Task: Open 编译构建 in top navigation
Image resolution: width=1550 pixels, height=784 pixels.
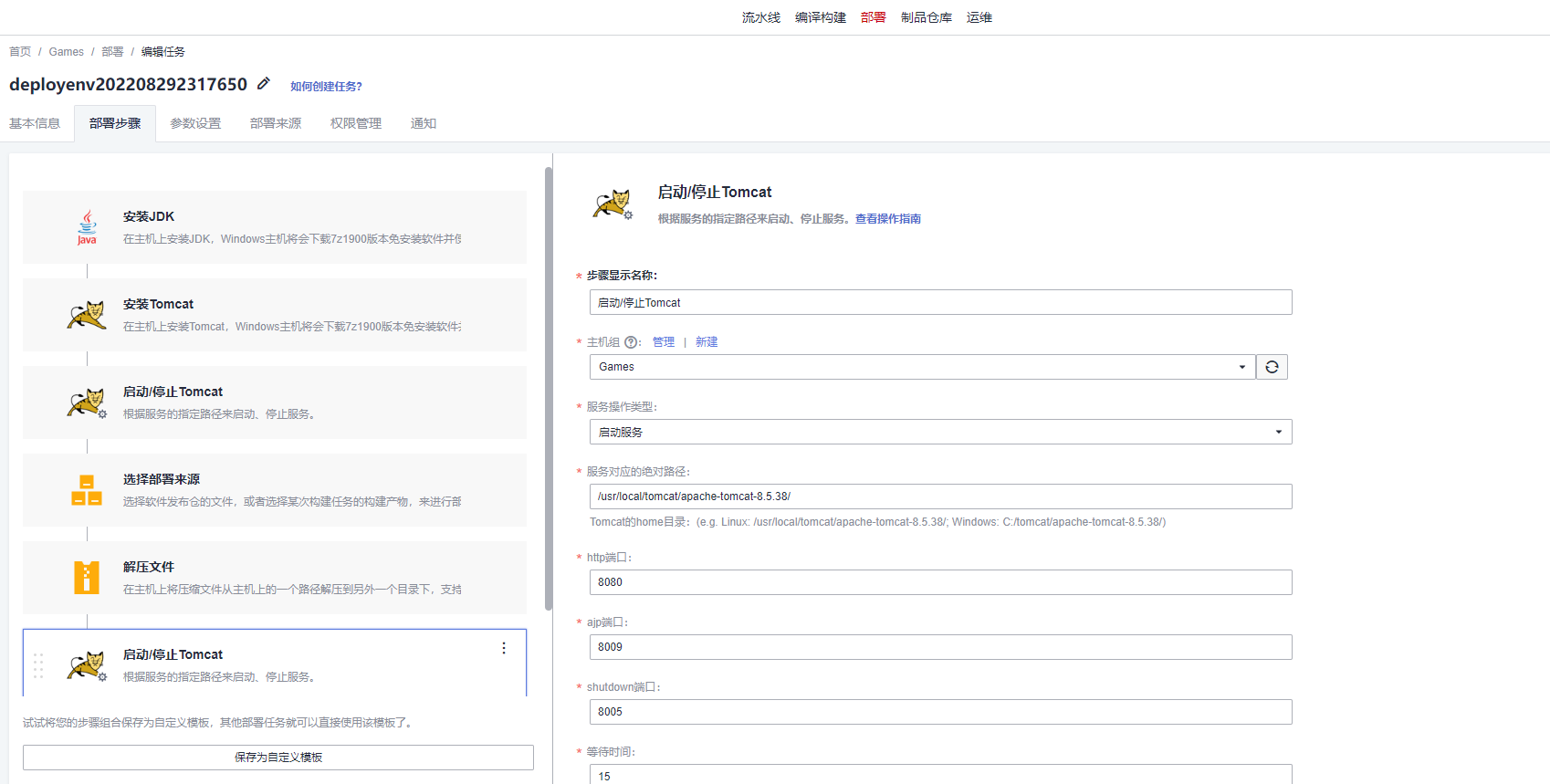Action: tap(821, 17)
